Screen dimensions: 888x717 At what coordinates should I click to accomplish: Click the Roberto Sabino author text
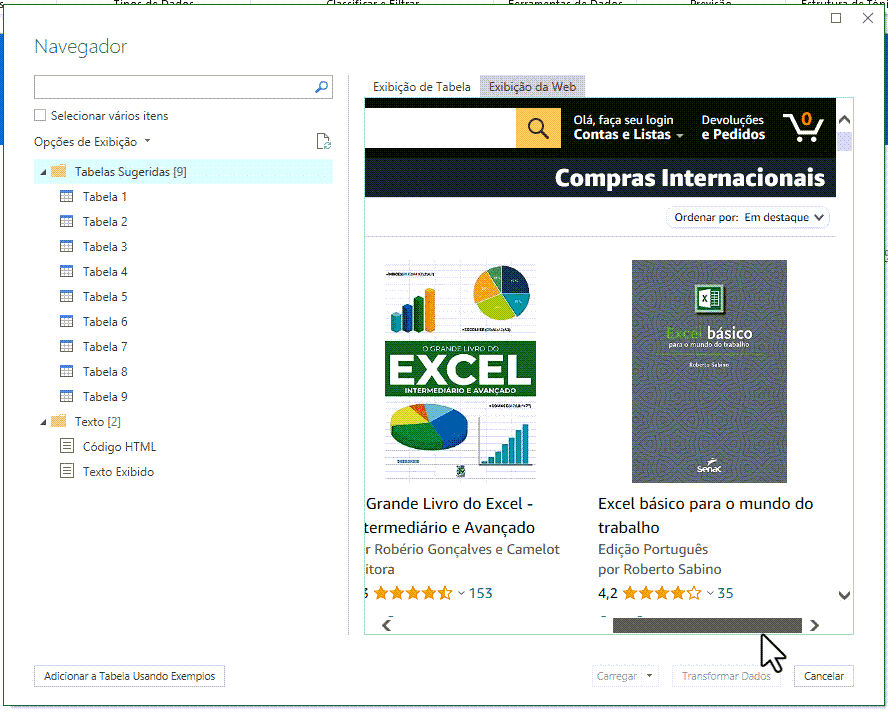click(x=672, y=569)
